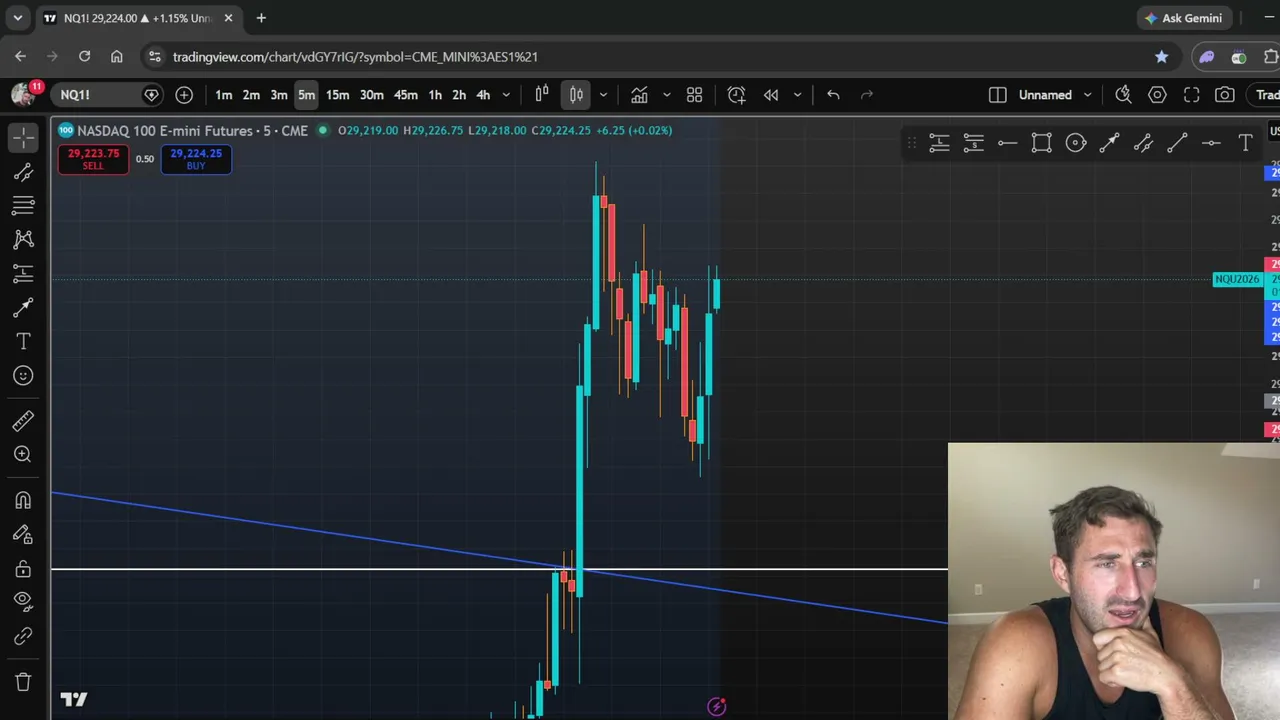Undo the last chart action
This screenshot has height=720, width=1280.
tap(833, 95)
